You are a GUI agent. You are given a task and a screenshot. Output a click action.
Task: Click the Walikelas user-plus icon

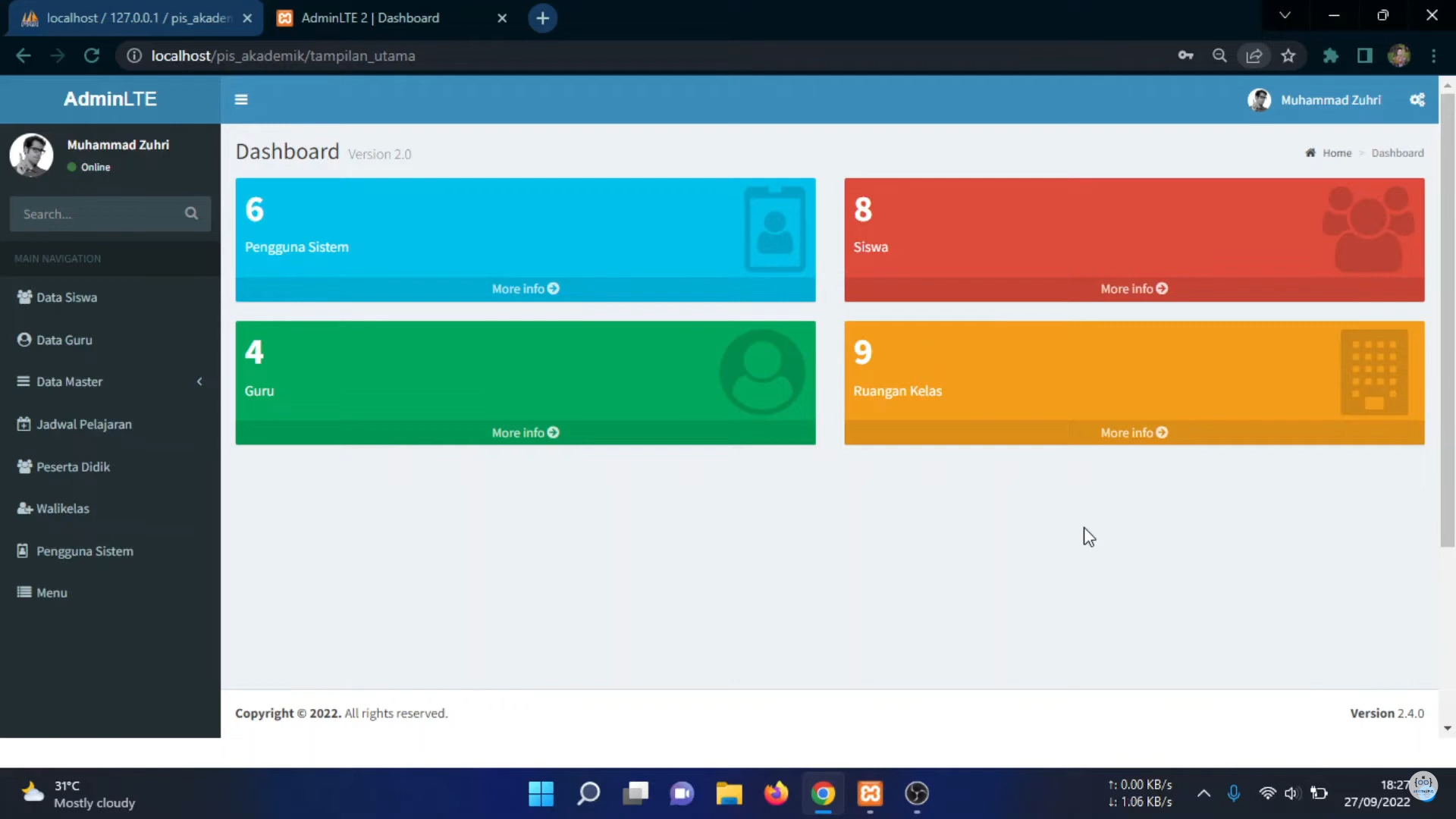pyautogui.click(x=24, y=508)
